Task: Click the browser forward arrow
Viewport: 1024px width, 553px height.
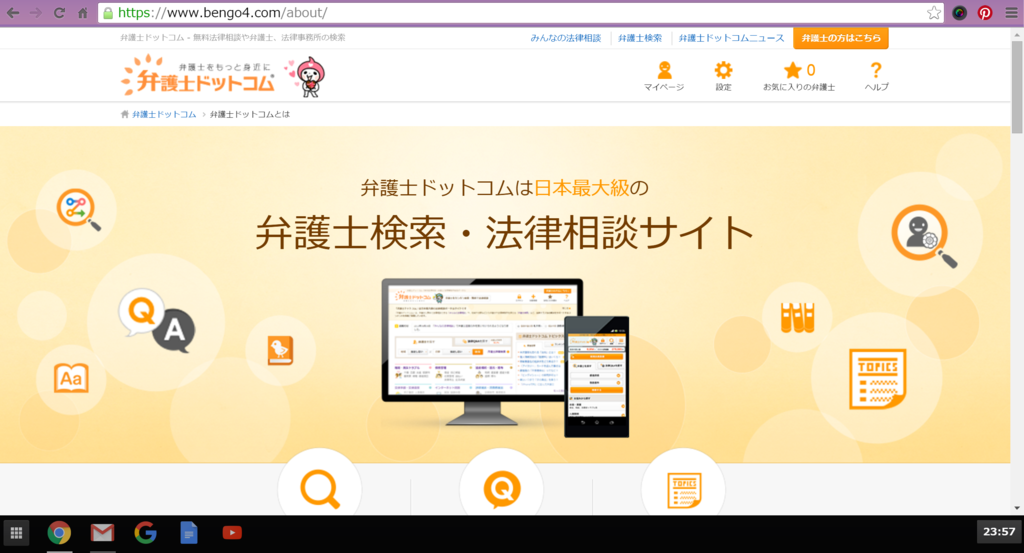Action: [x=36, y=12]
